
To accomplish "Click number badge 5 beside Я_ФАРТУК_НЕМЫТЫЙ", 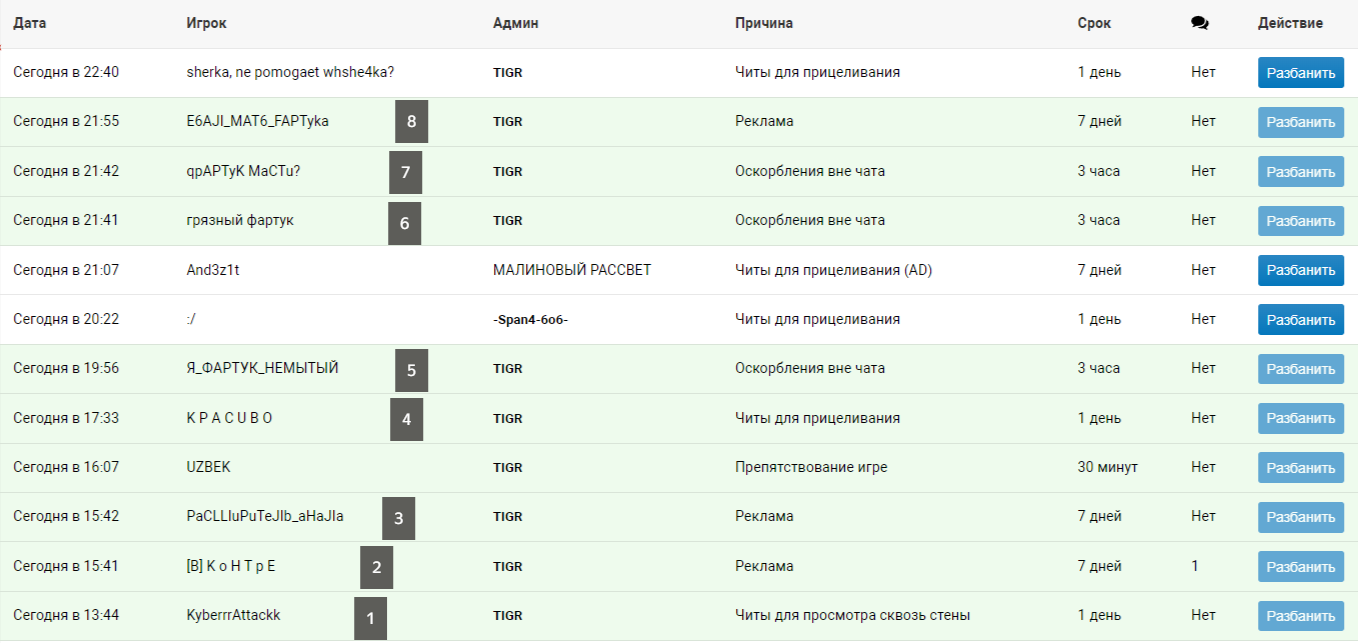I will click(x=411, y=370).
